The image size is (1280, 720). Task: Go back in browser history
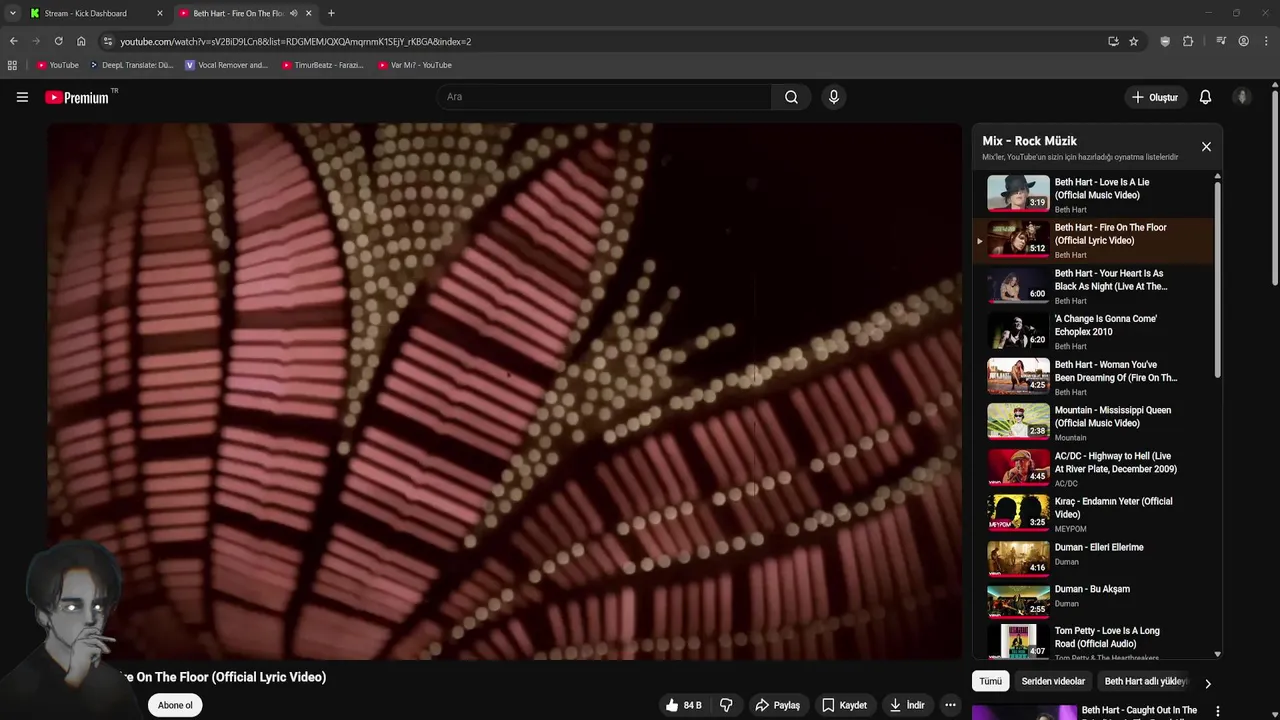(13, 41)
